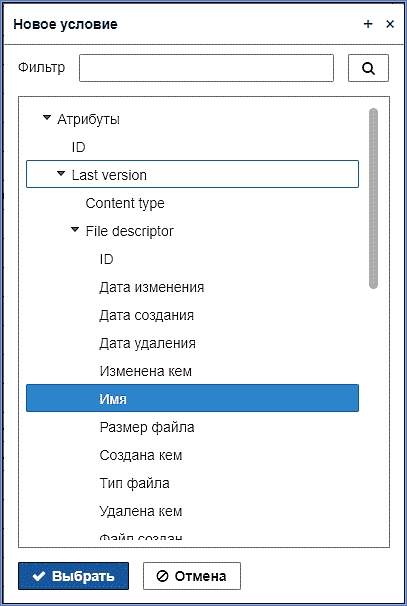
Task: Select the Тип файла item
Action: coord(134,483)
